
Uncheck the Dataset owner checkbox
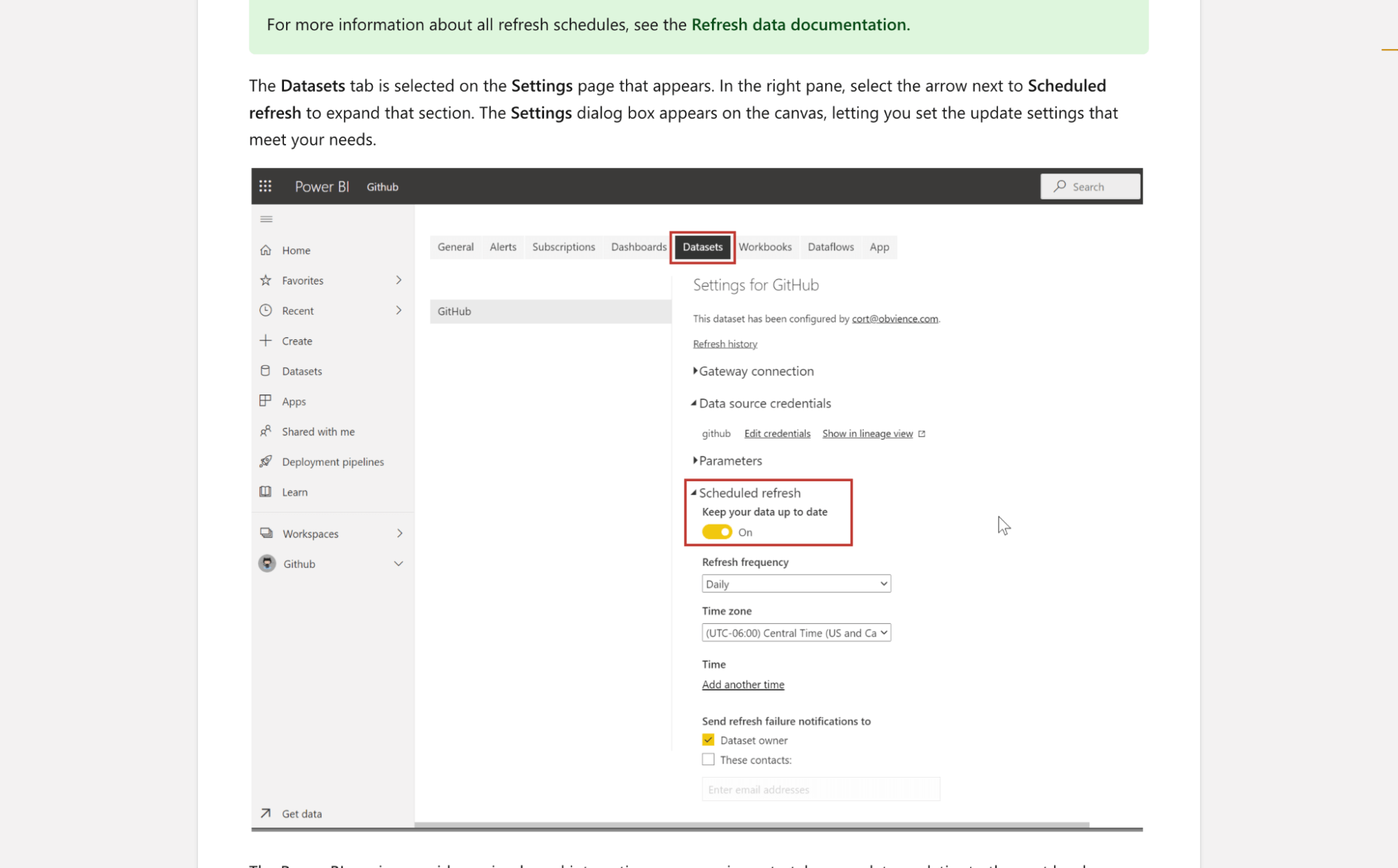[x=708, y=739]
